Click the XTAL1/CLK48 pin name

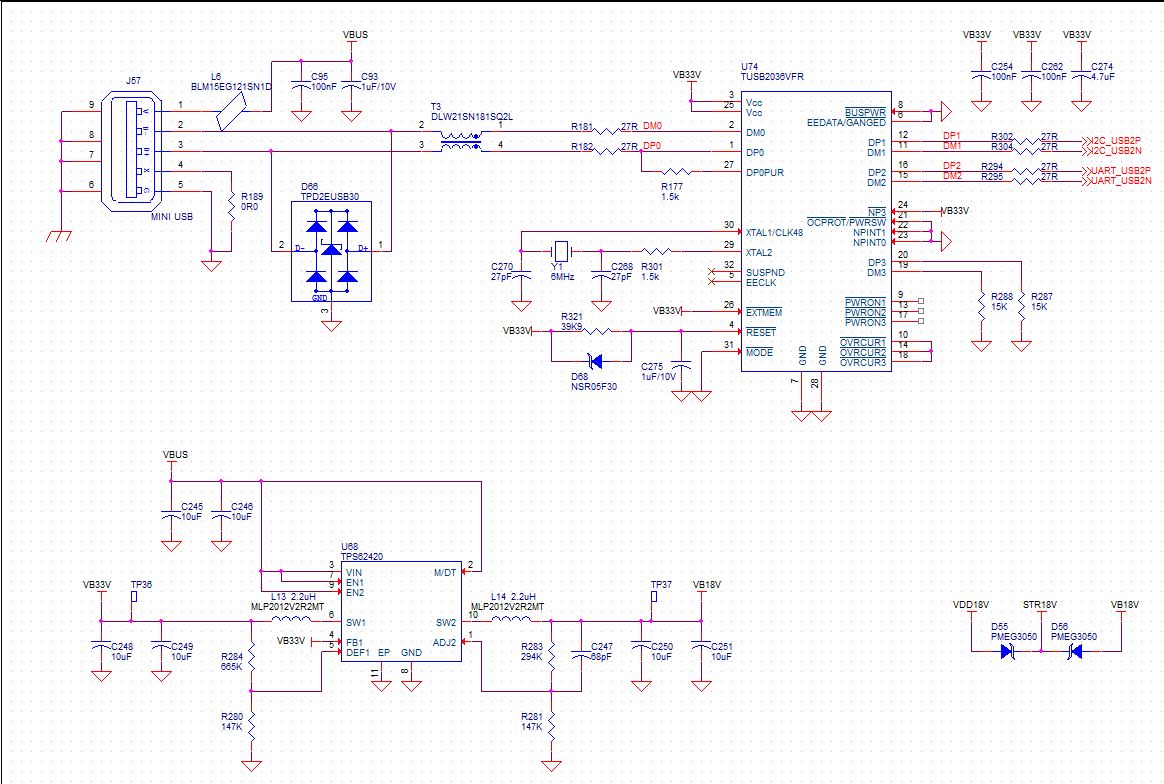coord(774,232)
